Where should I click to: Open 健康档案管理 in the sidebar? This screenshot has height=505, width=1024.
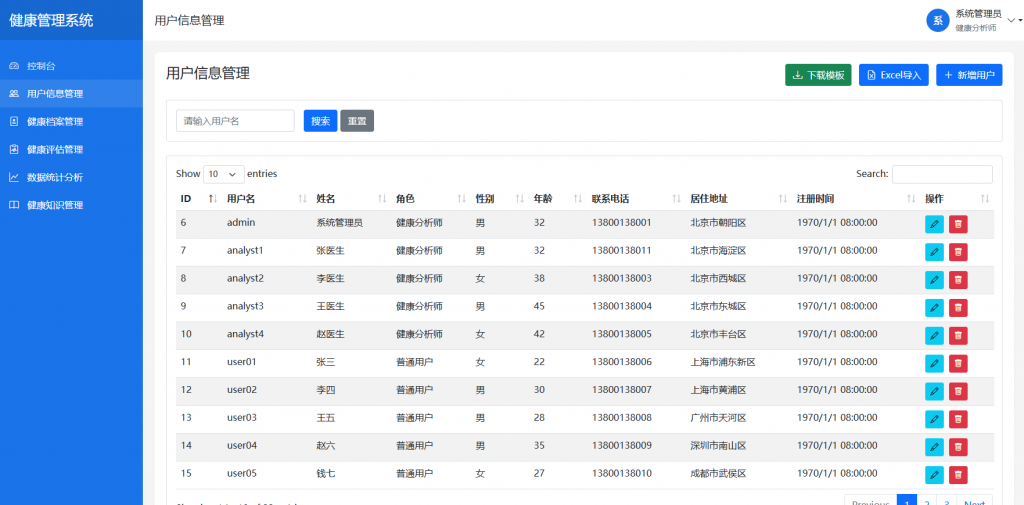pos(71,122)
